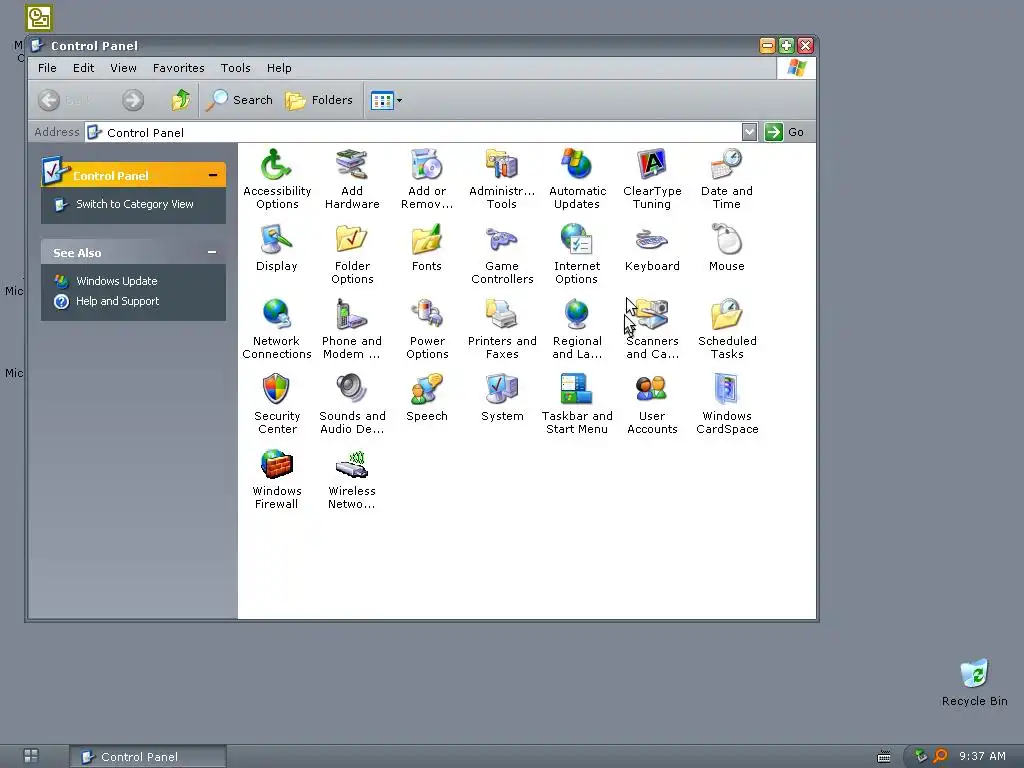Select Automatic Updates icon
Image resolution: width=1024 pixels, height=768 pixels.
(x=577, y=178)
